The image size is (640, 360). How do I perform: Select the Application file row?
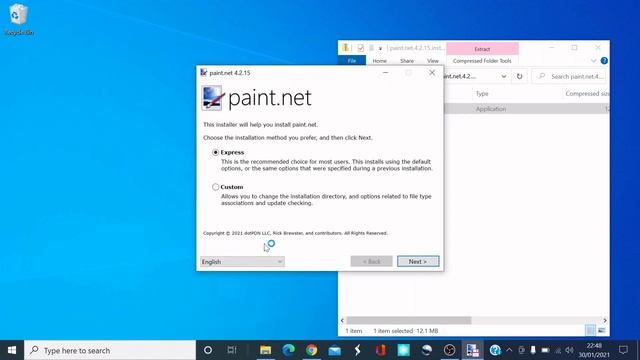pos(527,109)
